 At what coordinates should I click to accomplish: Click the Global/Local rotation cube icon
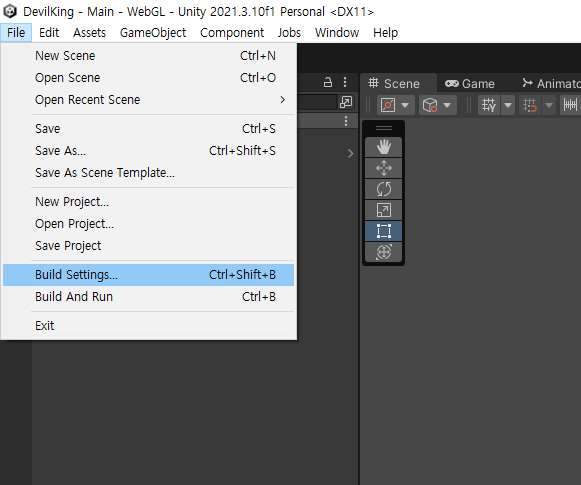point(430,105)
